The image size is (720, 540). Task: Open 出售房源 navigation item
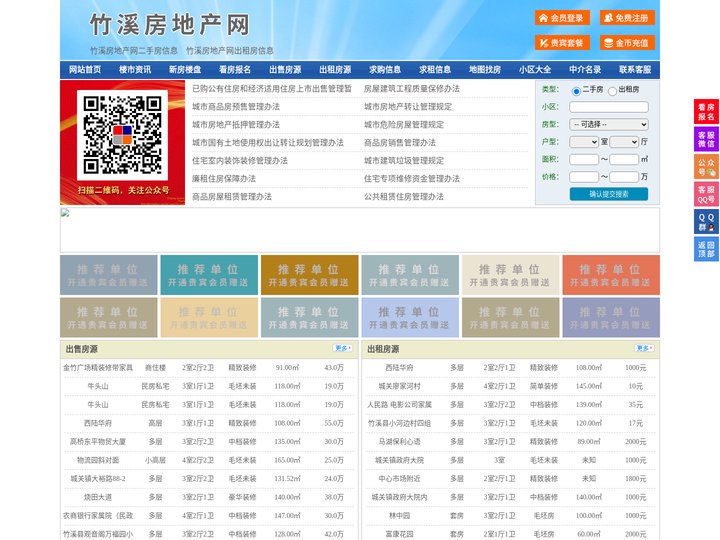coord(285,70)
